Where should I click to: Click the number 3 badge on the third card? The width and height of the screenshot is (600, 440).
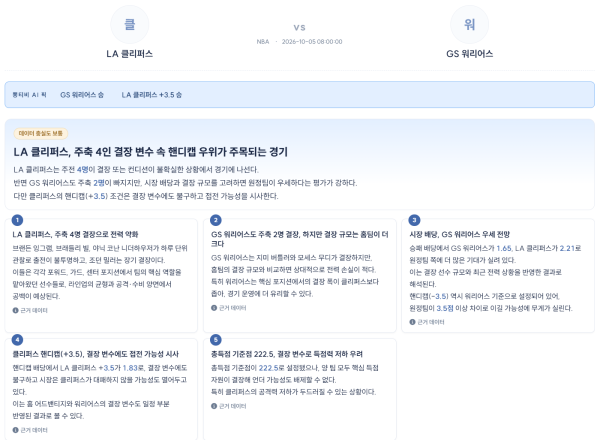pos(414,220)
